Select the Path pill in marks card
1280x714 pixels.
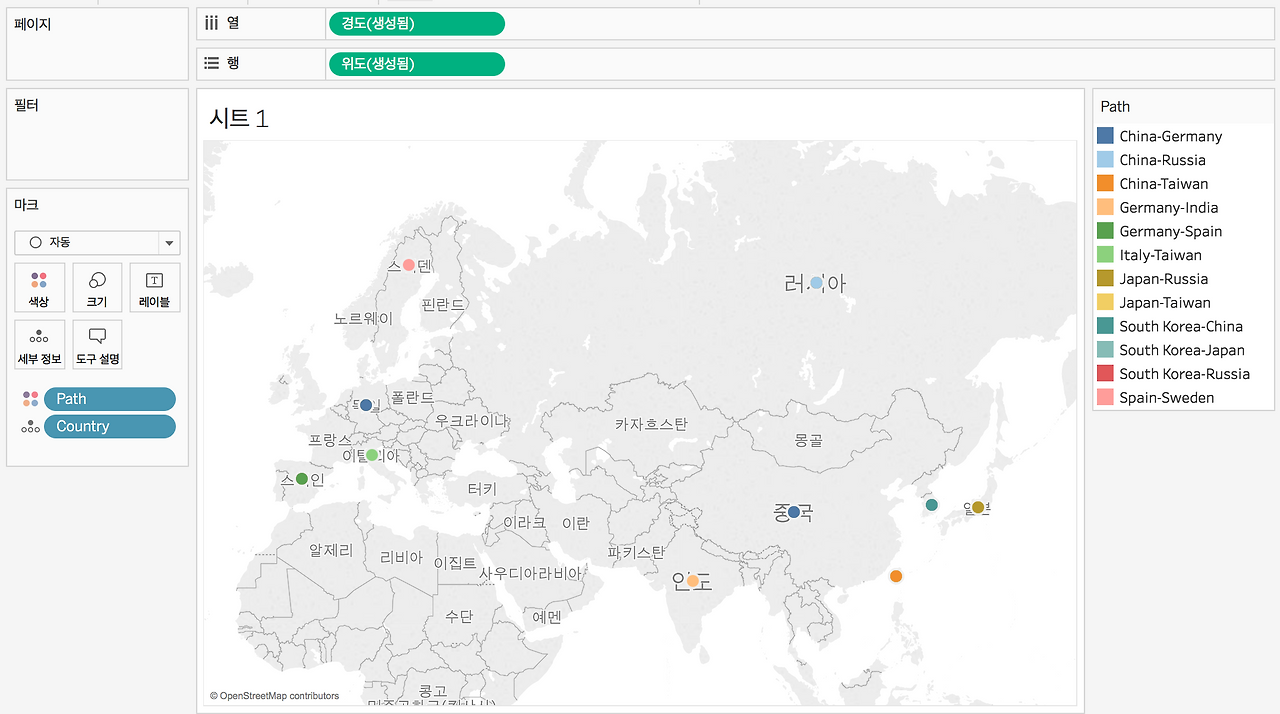110,399
